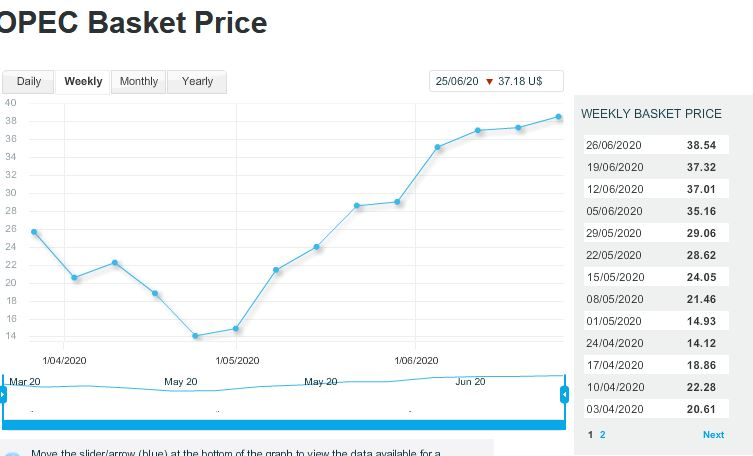
Task: Click page number 1 in pagination
Action: pos(590,434)
